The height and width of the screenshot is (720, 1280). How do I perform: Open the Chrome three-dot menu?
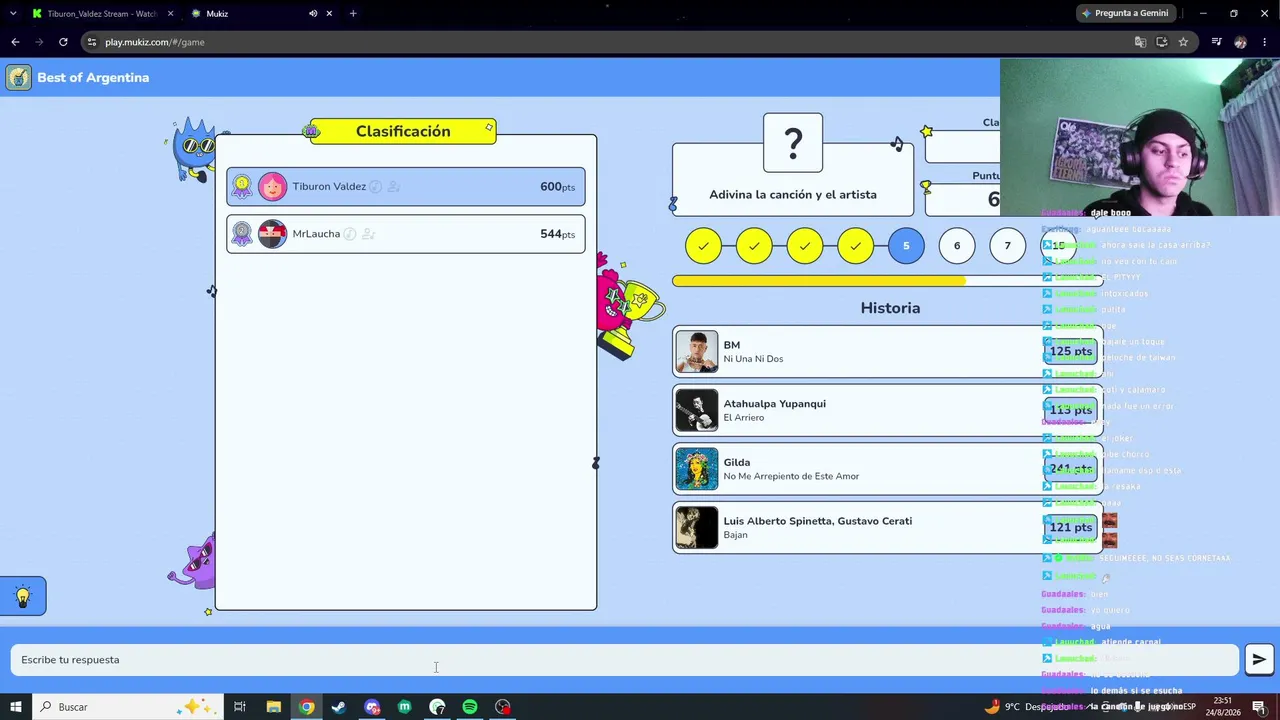(1264, 42)
